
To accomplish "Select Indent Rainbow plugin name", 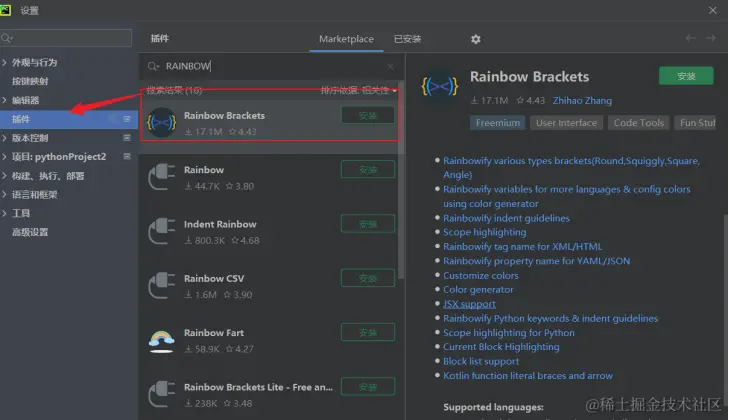I will coord(220,224).
